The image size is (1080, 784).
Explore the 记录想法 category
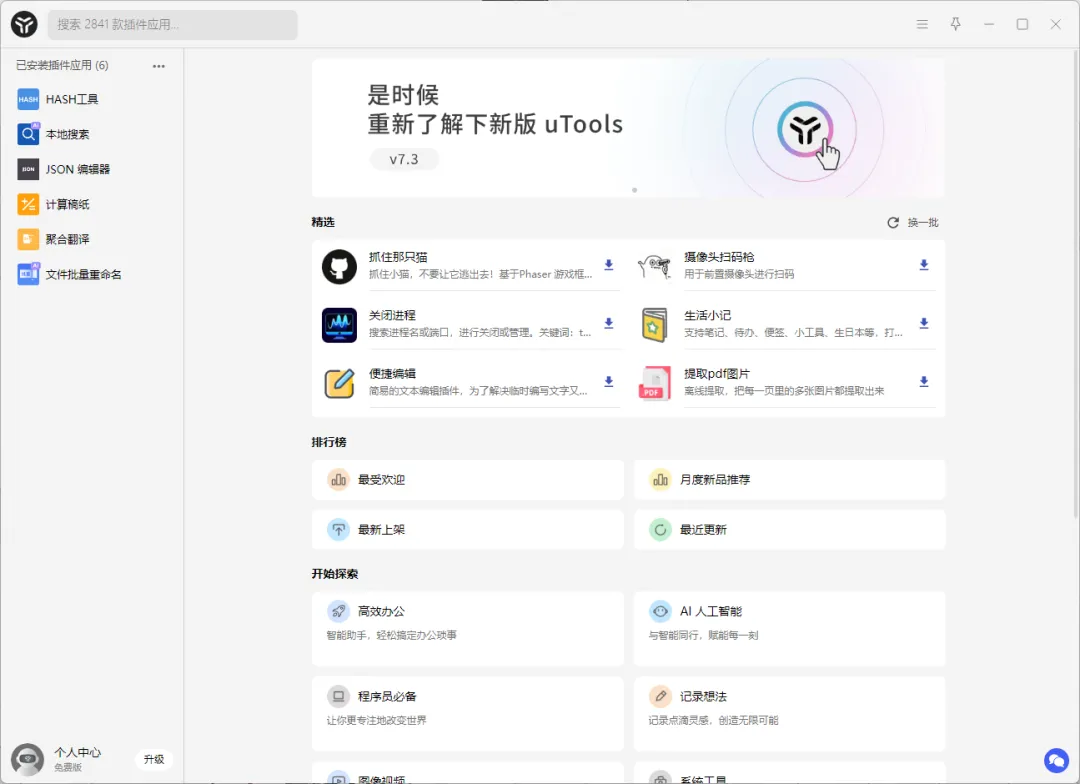789,714
